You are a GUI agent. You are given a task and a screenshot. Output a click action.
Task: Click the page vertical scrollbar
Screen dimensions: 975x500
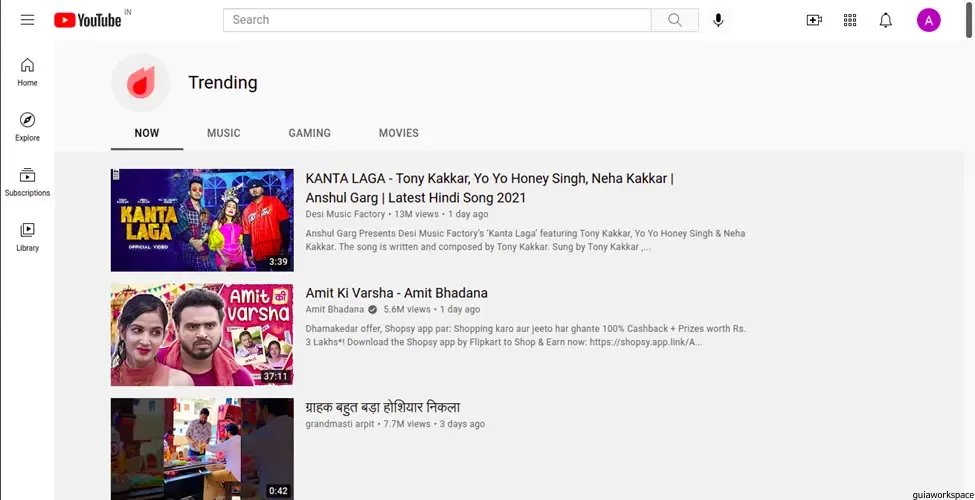point(969,22)
